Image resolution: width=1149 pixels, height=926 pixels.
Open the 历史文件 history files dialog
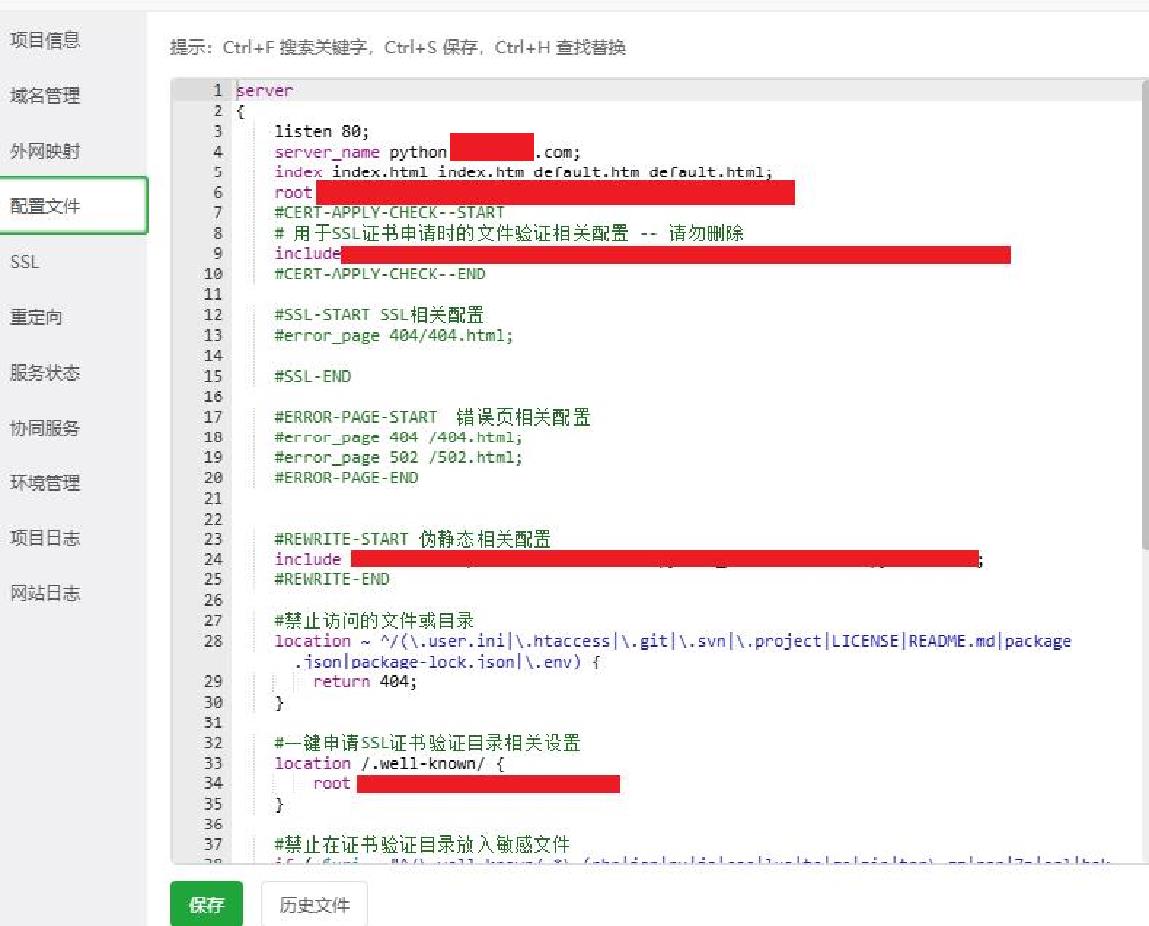315,903
